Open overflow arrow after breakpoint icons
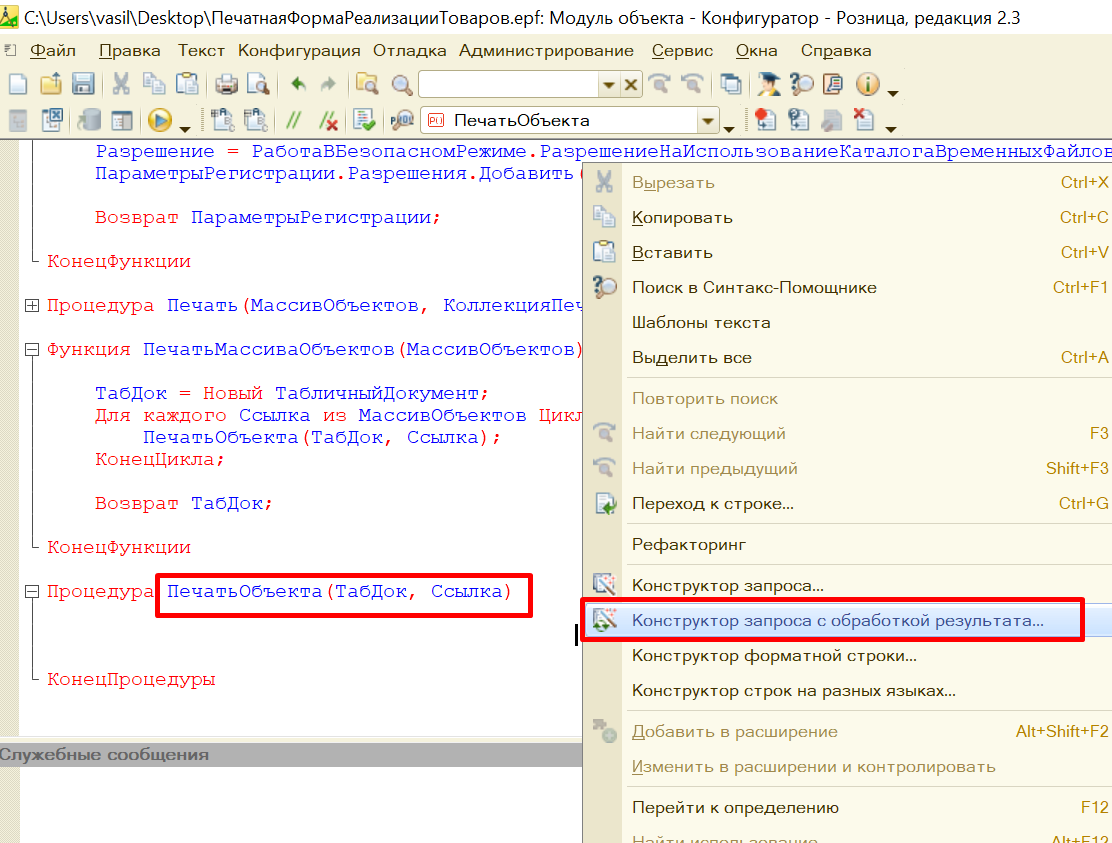 coord(891,128)
